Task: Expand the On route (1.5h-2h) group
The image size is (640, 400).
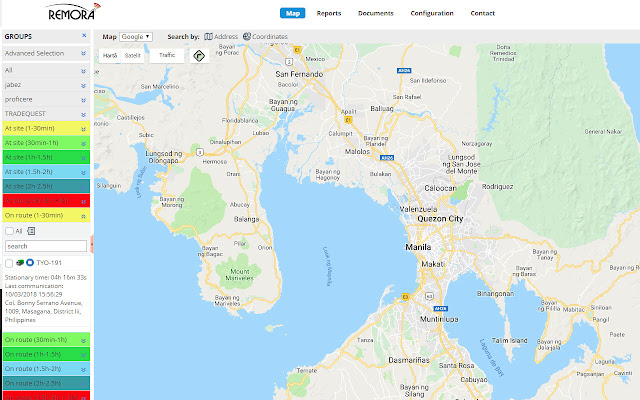Action: pyautogui.click(x=83, y=369)
